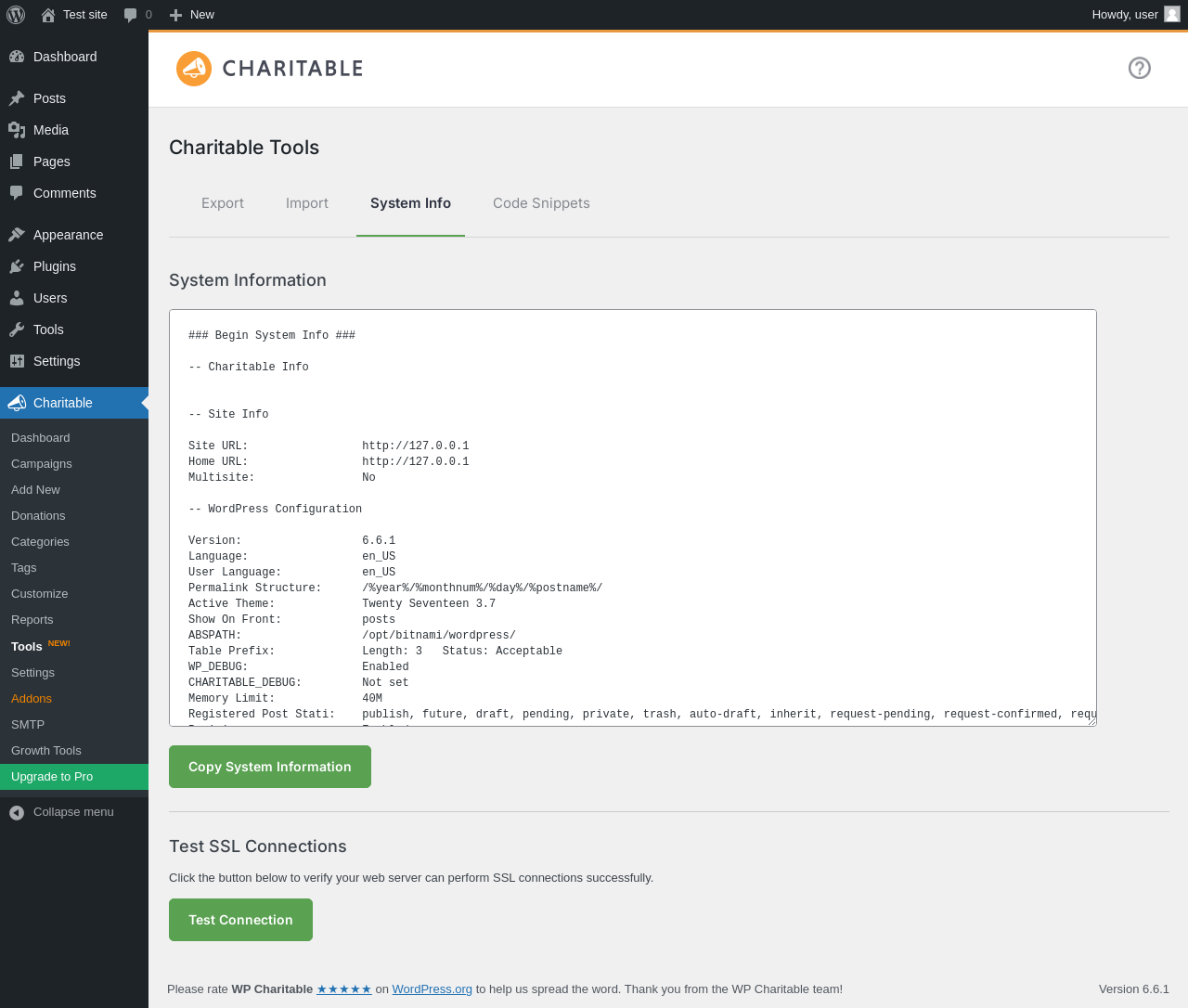
Task: Click Howdy, user account link
Action: click(1136, 15)
